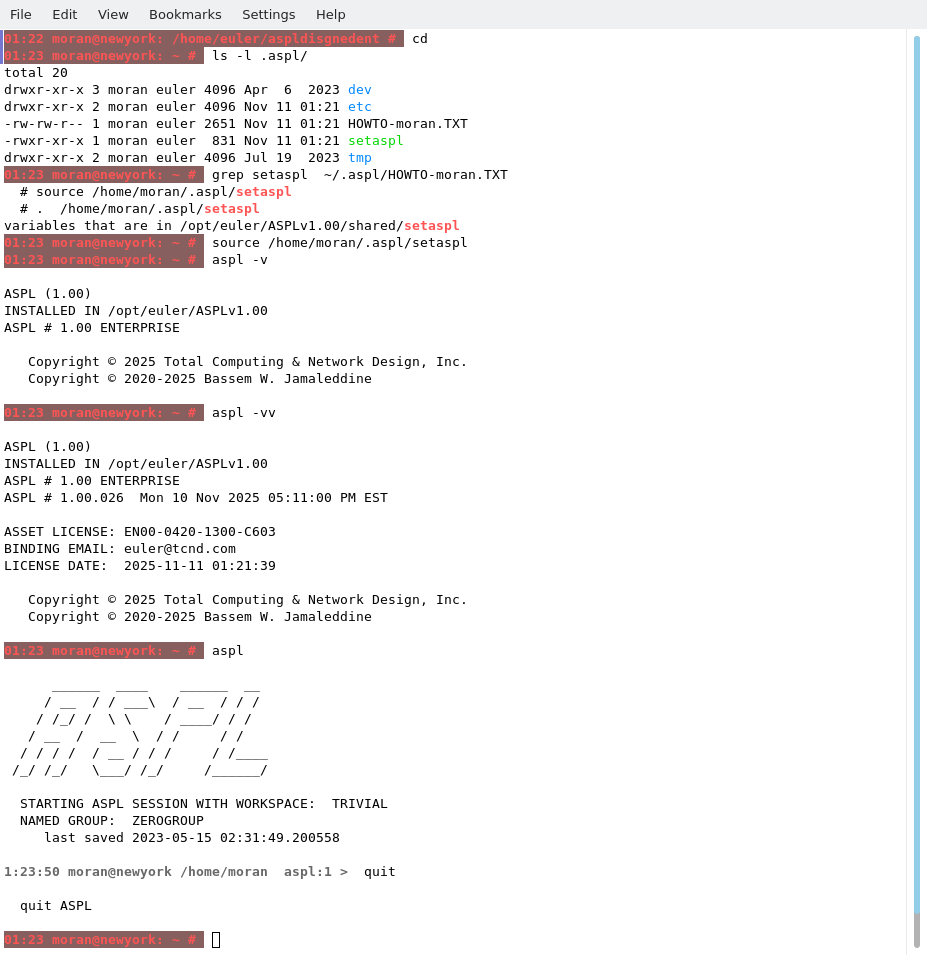Click the blue dev directory name
Screen dimensions: 927x955
[360, 90]
